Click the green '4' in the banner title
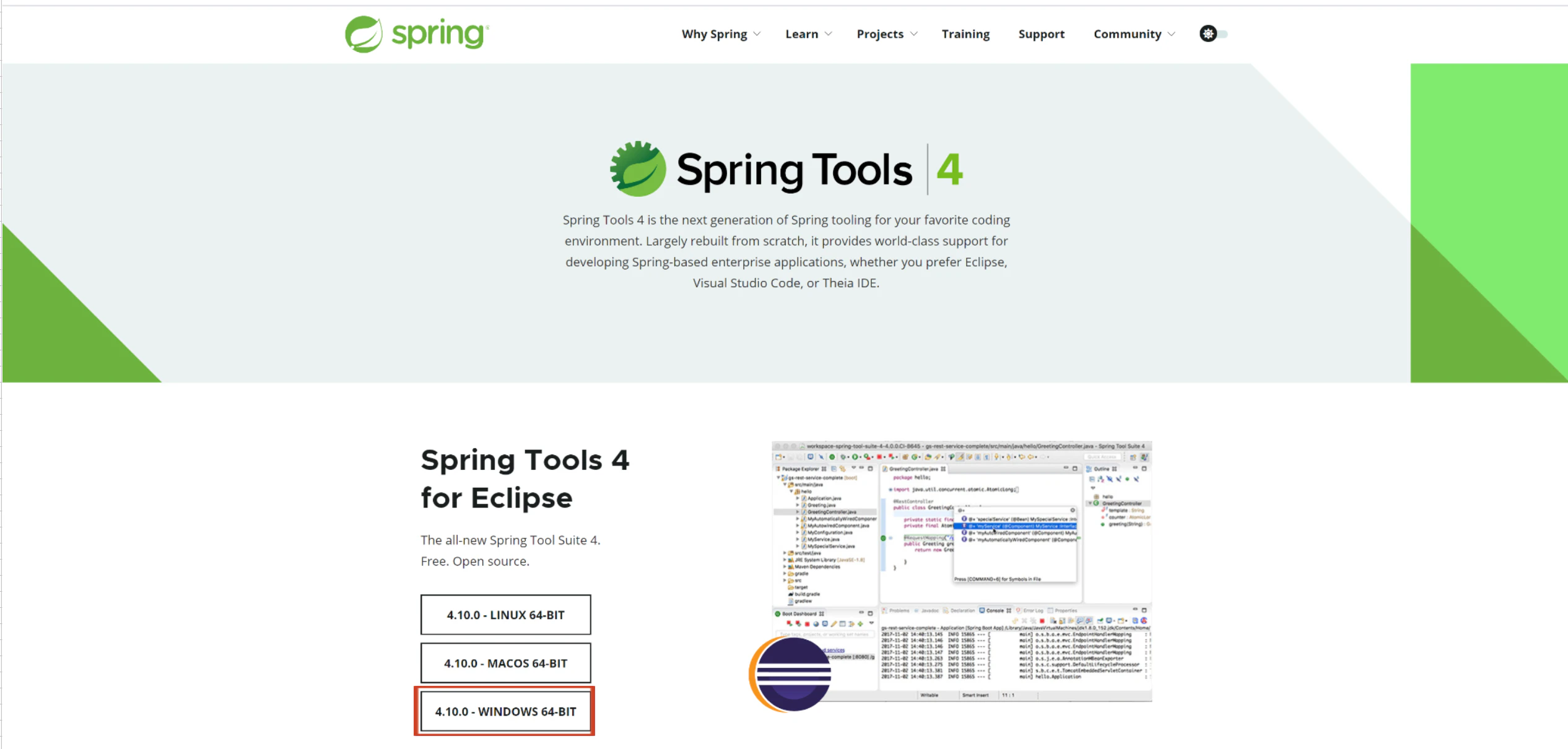This screenshot has width=1568, height=749. pos(949,169)
